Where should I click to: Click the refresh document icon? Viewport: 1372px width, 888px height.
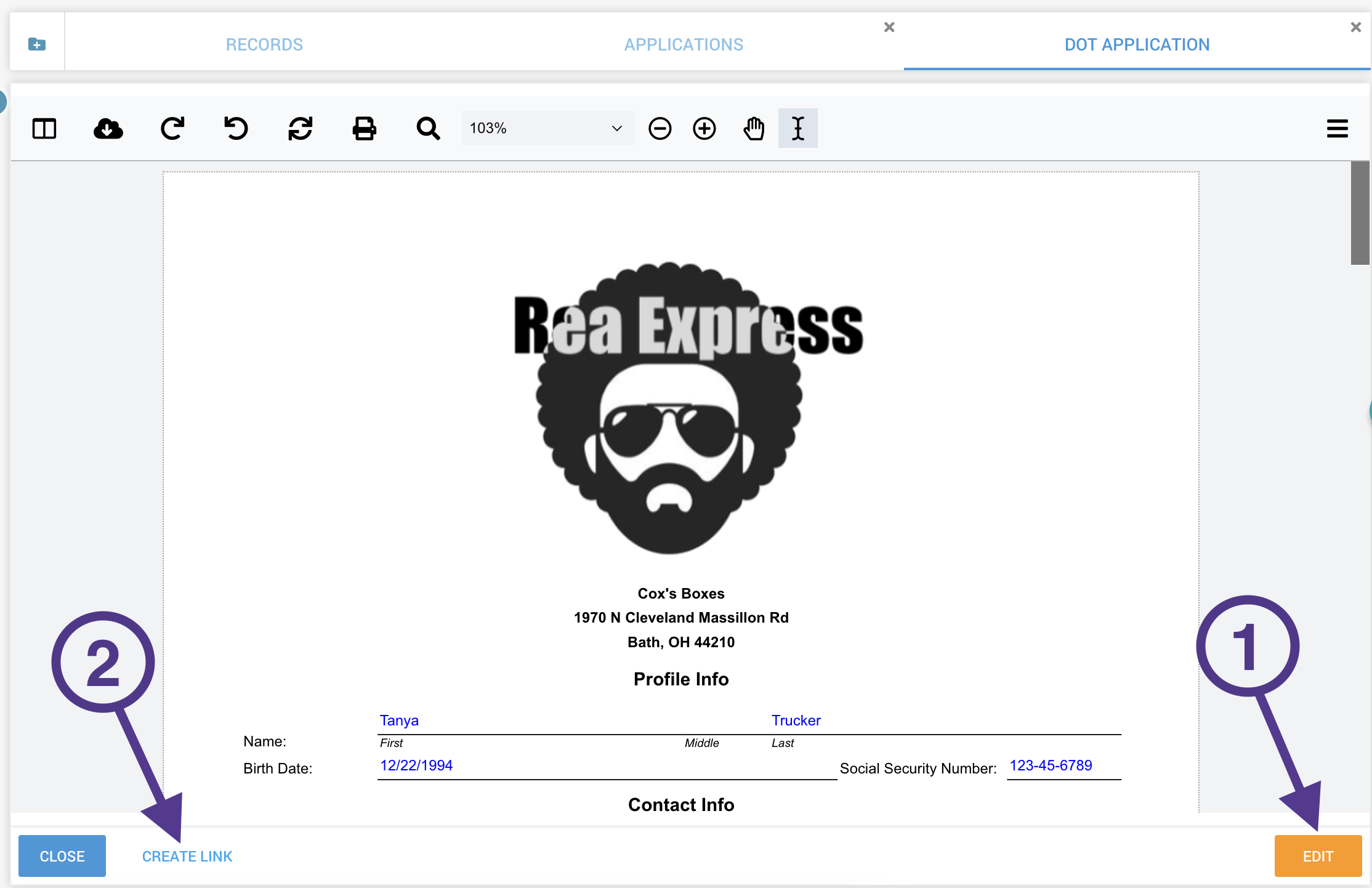tap(301, 129)
